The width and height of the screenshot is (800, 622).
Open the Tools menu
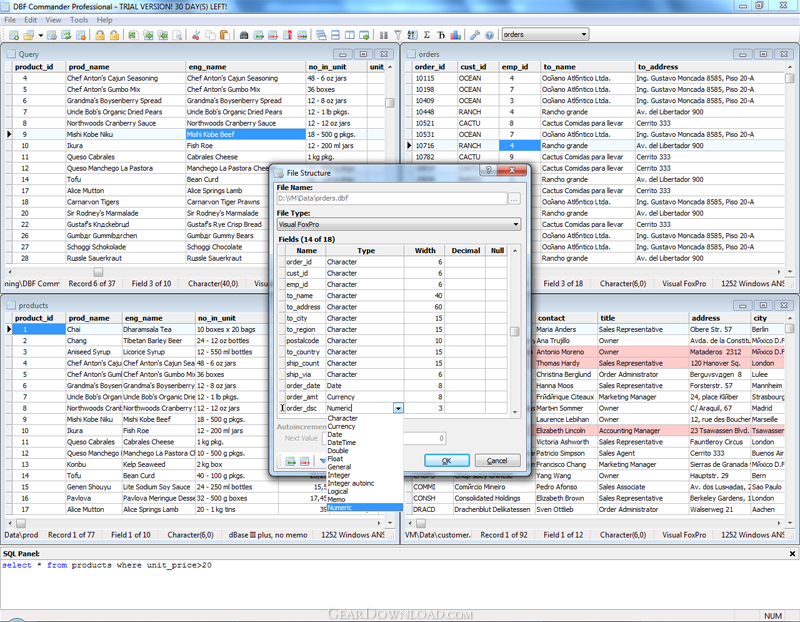click(79, 20)
